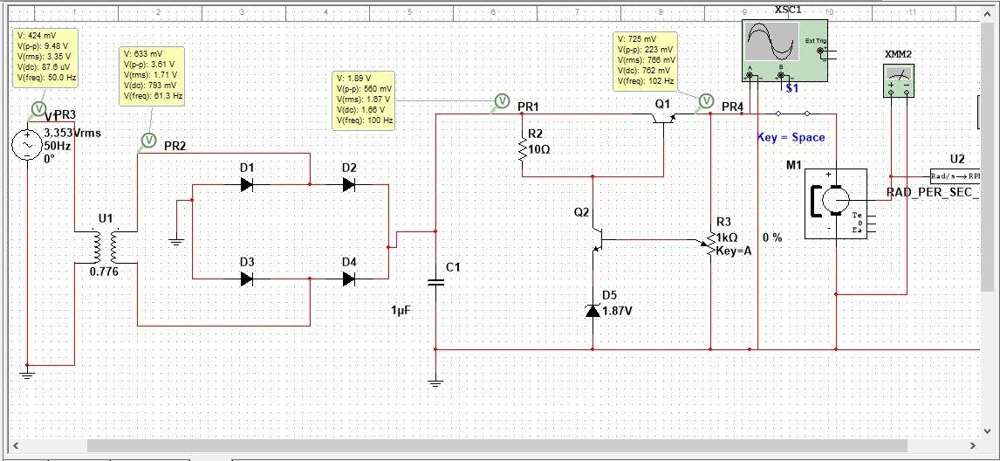Open multimeter XMM2 instrument
The height and width of the screenshot is (461, 1000).
(x=898, y=81)
